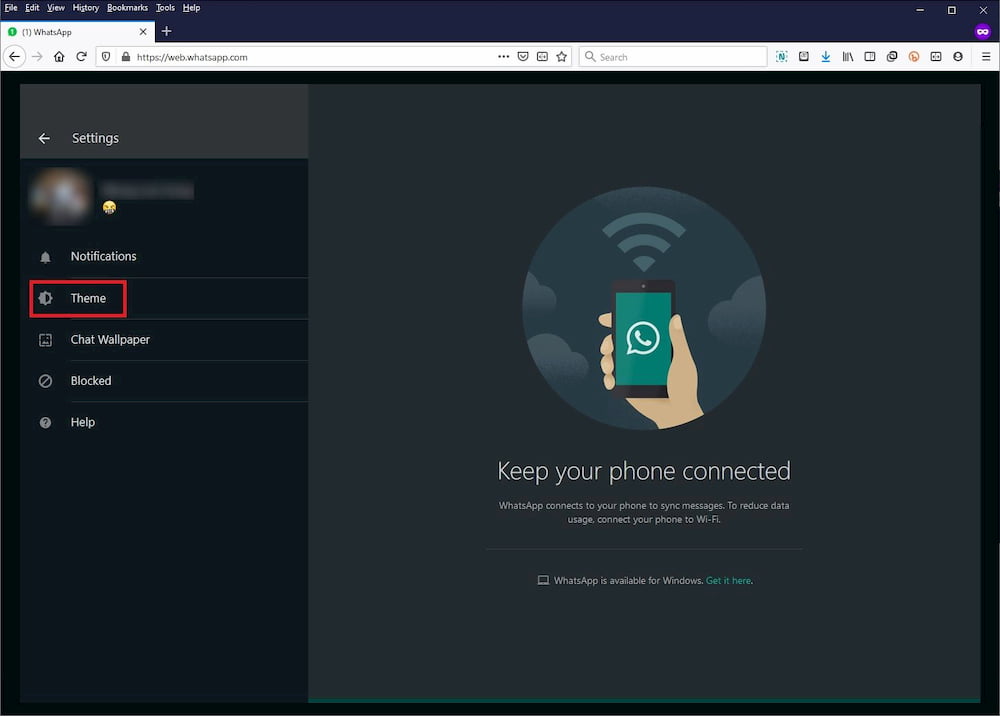The image size is (1000, 716).
Task: Click the Help question mark icon
Action: [45, 423]
